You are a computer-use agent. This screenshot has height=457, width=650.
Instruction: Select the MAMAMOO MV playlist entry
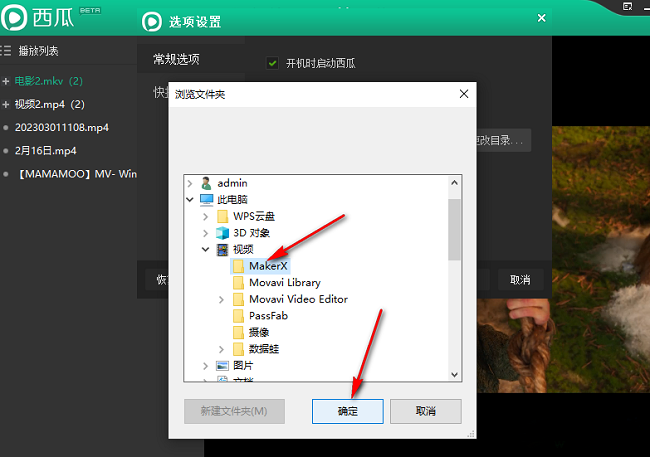(x=77, y=174)
